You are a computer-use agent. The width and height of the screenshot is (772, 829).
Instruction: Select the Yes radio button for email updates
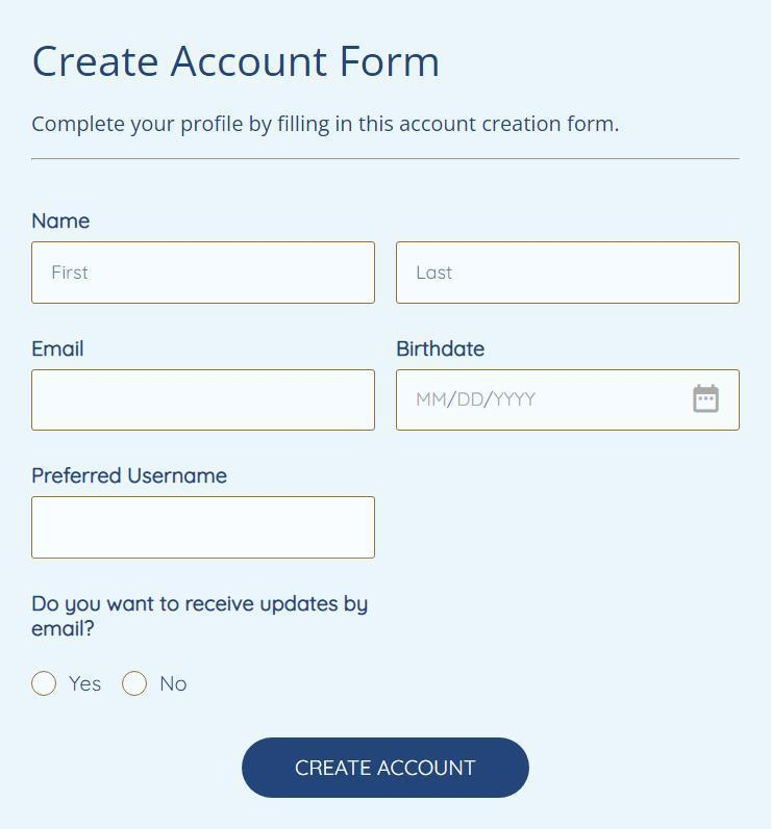[43, 683]
